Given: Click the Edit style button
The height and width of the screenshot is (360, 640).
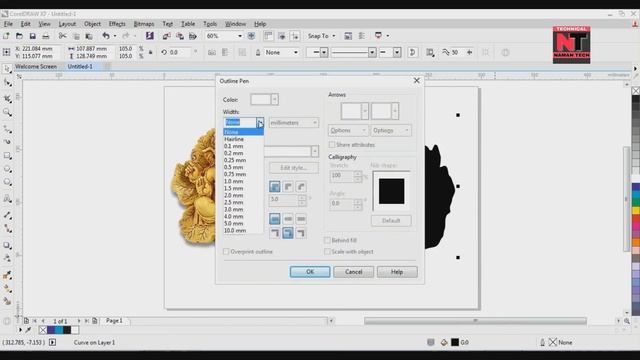Looking at the screenshot, I should click(x=293, y=168).
